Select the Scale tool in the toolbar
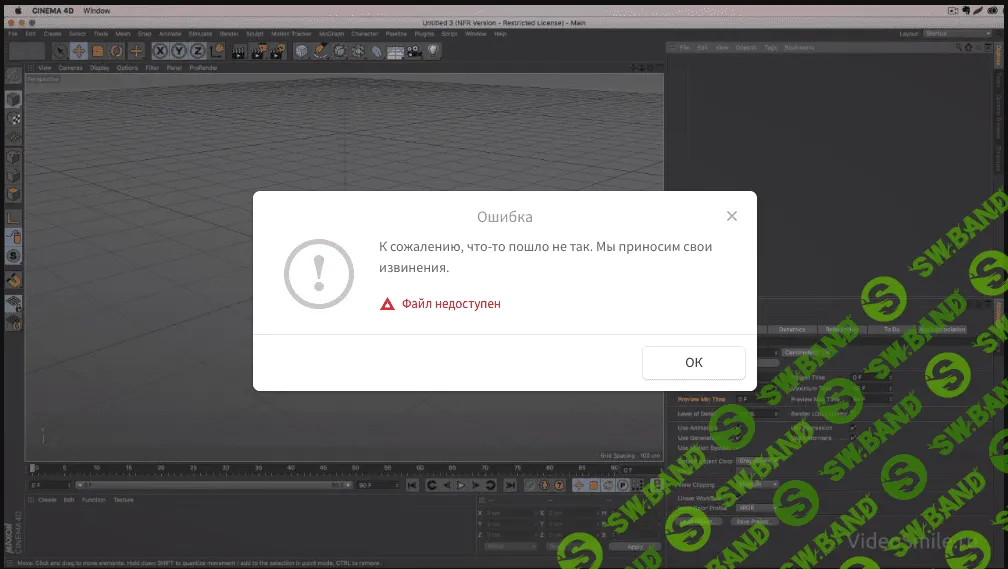The height and width of the screenshot is (569, 1008). tap(98, 51)
